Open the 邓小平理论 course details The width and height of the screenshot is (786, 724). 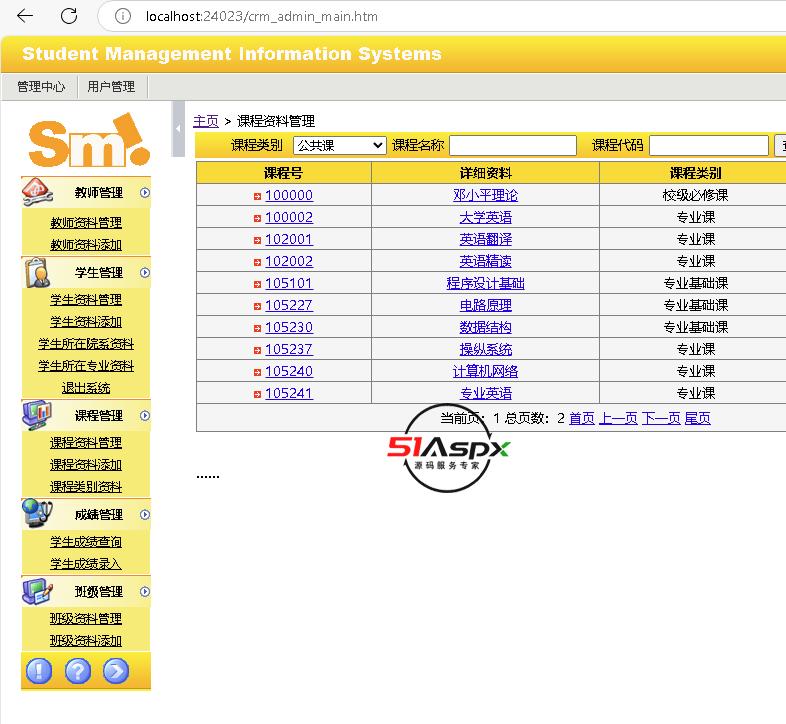coord(485,195)
